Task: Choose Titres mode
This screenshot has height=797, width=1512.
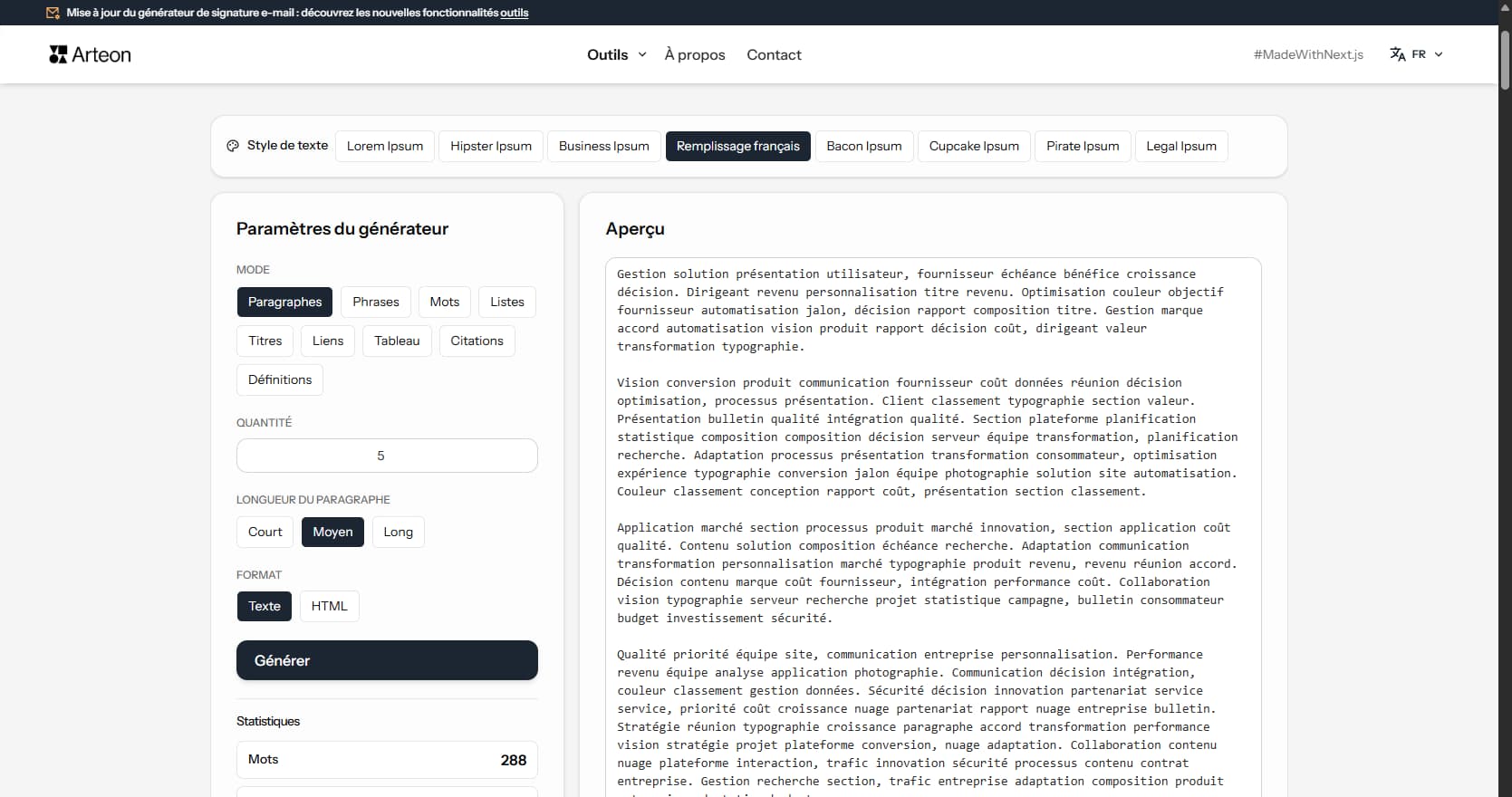Action: click(x=265, y=341)
